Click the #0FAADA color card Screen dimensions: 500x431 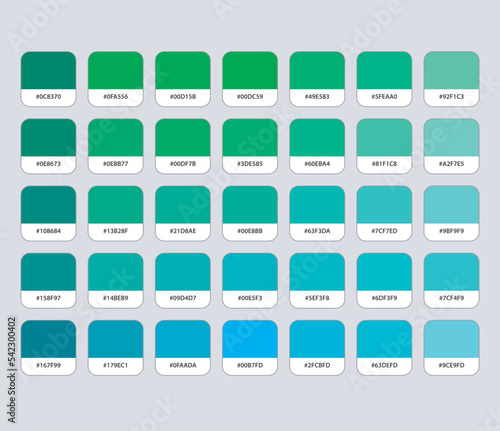tap(183, 348)
